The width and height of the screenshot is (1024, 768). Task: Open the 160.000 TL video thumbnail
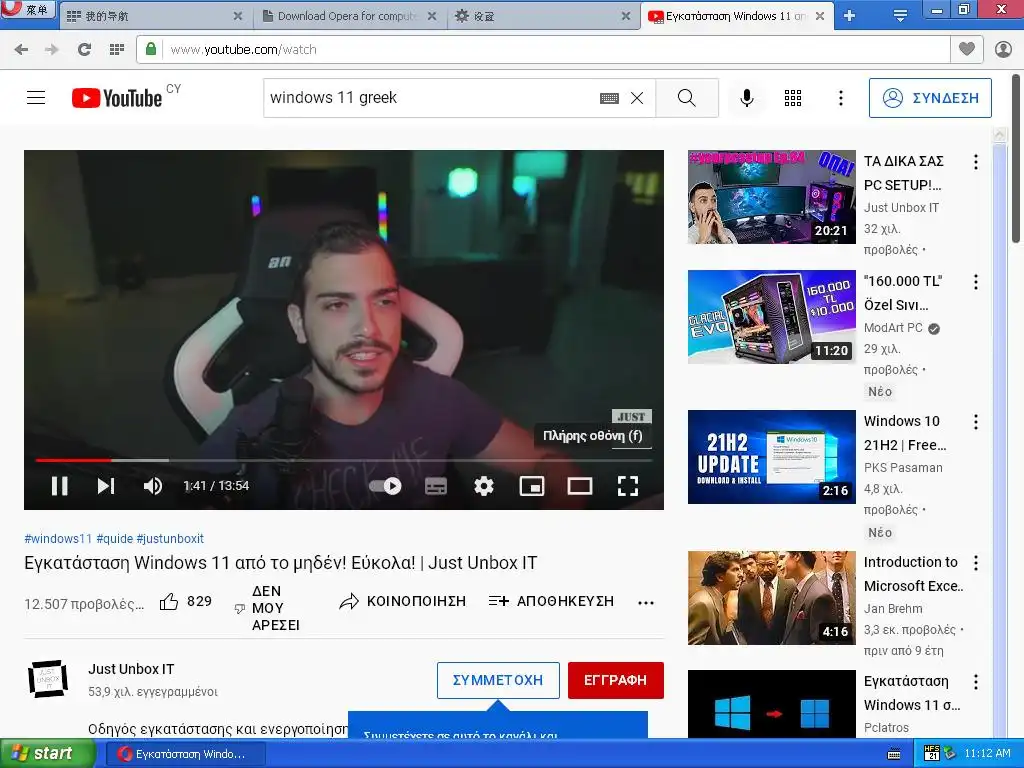click(772, 317)
